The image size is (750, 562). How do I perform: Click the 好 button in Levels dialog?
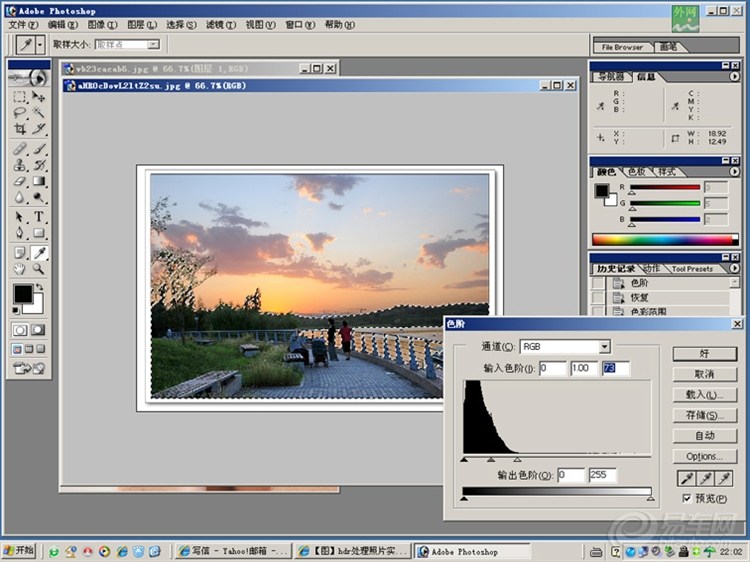[705, 353]
